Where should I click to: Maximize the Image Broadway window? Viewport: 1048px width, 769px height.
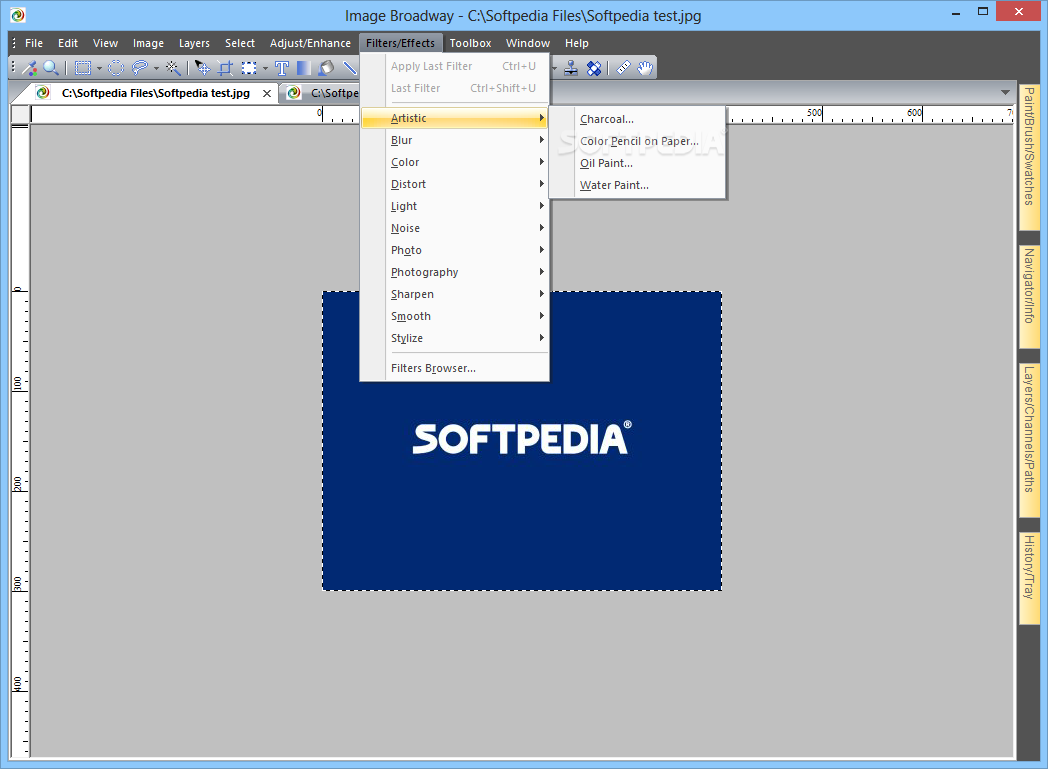pos(982,12)
